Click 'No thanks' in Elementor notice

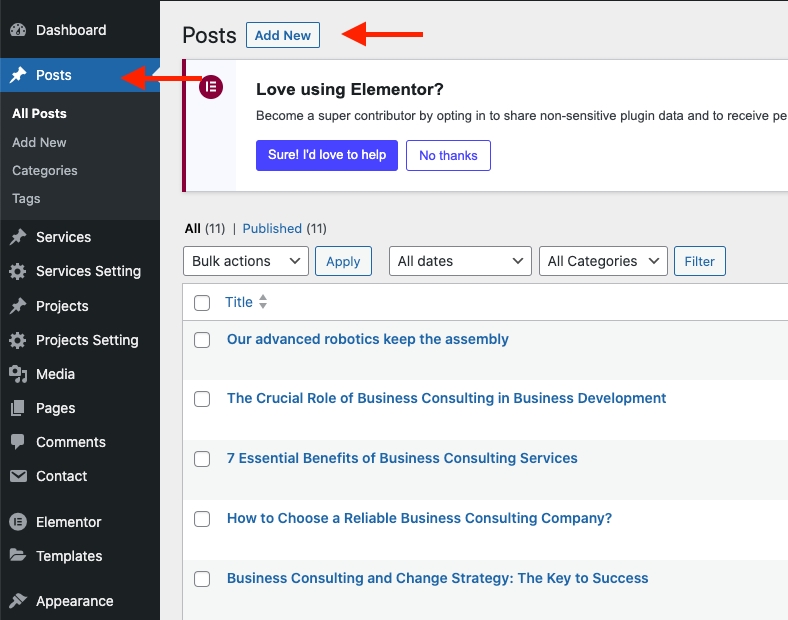point(448,155)
